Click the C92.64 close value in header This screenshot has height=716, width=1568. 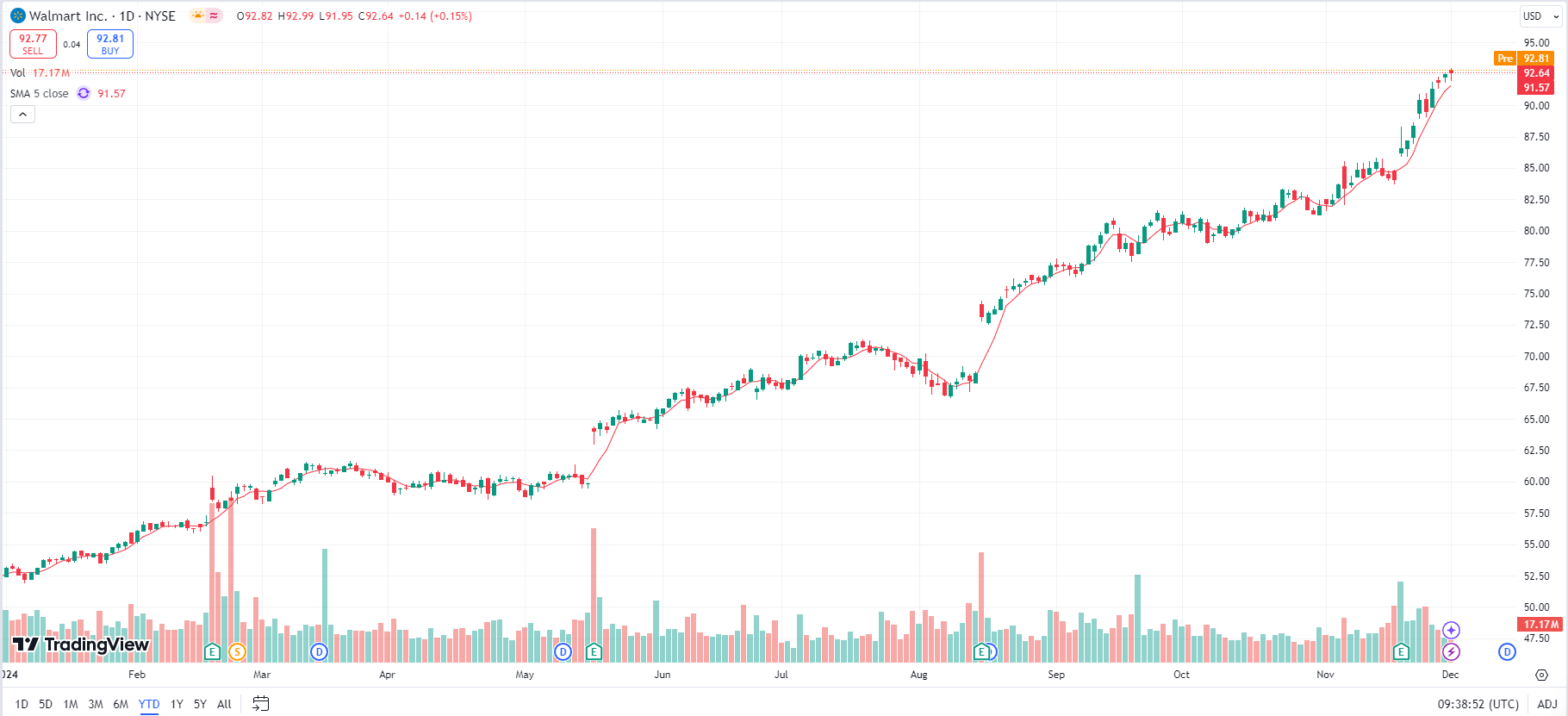pos(376,16)
